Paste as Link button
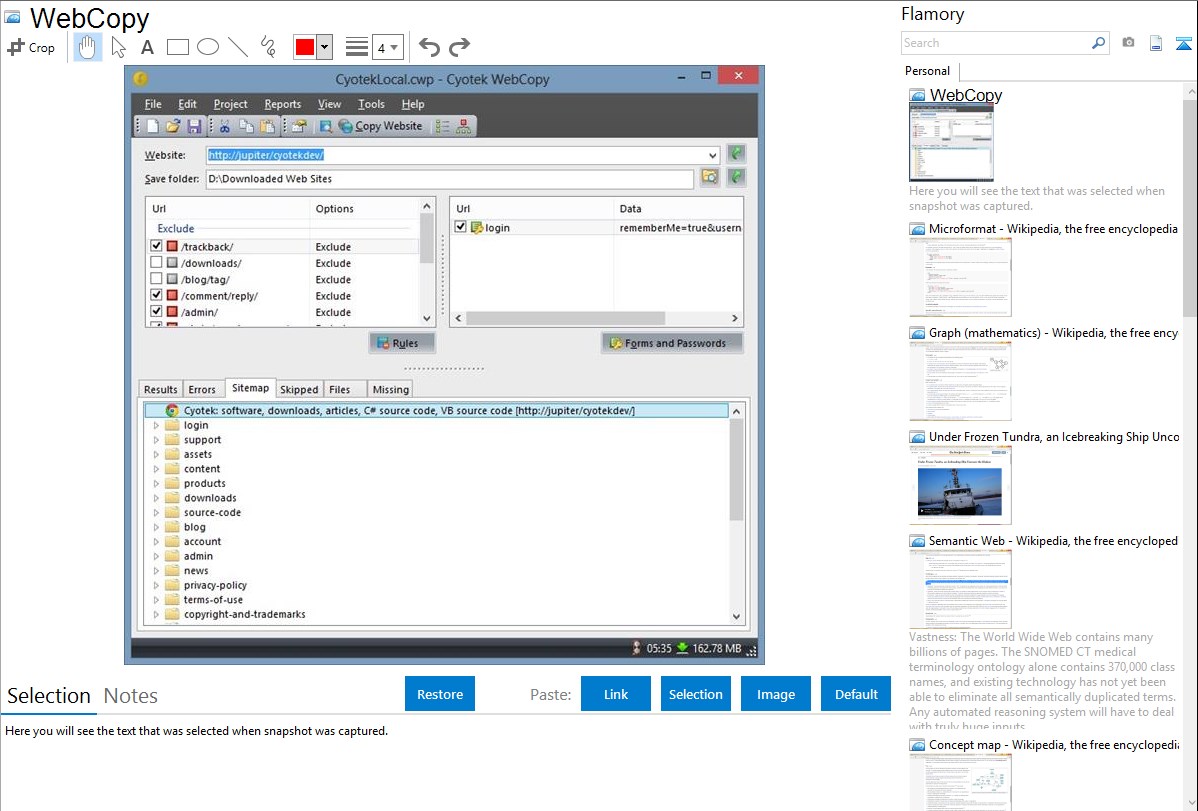This screenshot has width=1198, height=811. click(616, 694)
